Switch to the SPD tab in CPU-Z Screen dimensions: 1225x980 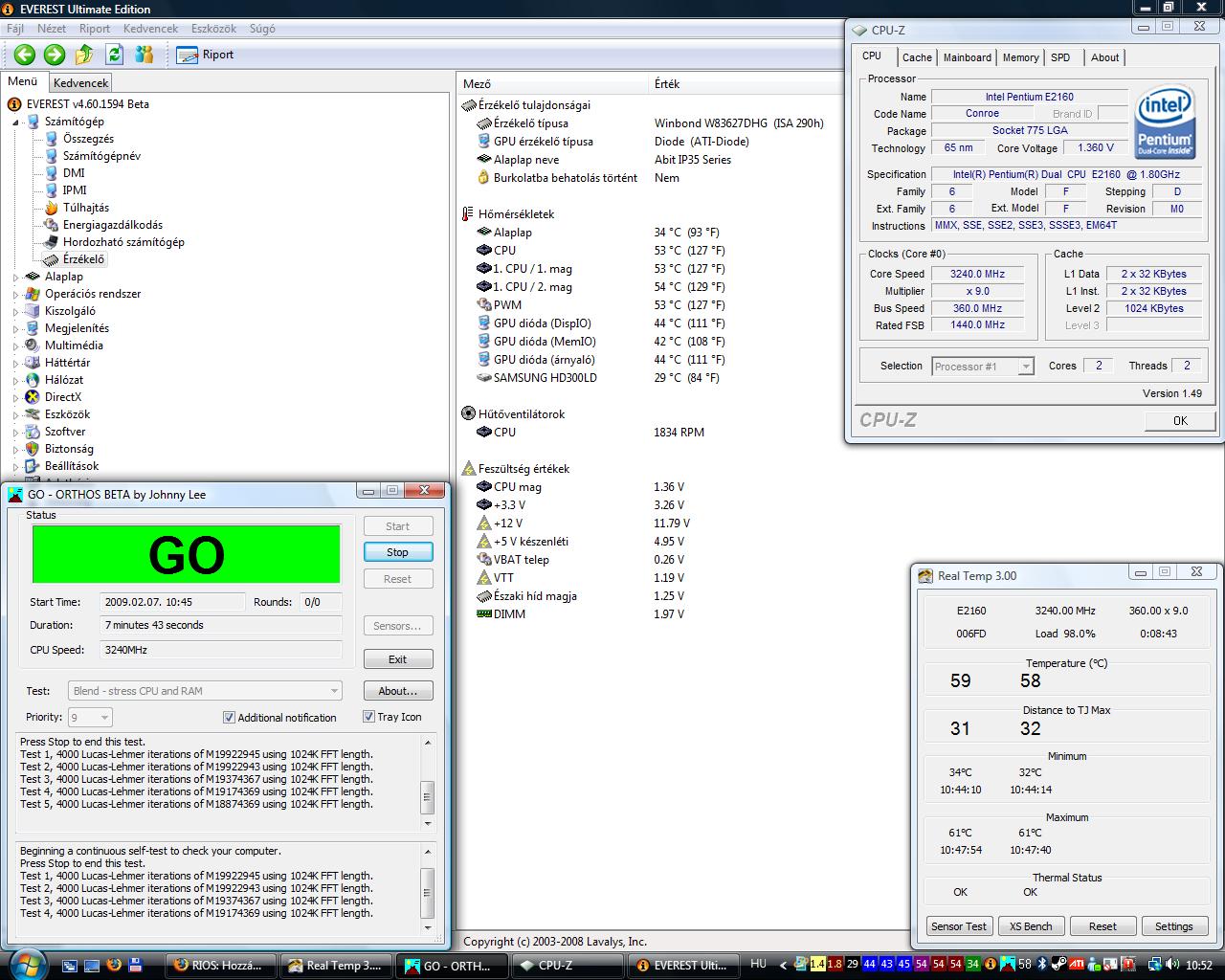click(x=1060, y=57)
